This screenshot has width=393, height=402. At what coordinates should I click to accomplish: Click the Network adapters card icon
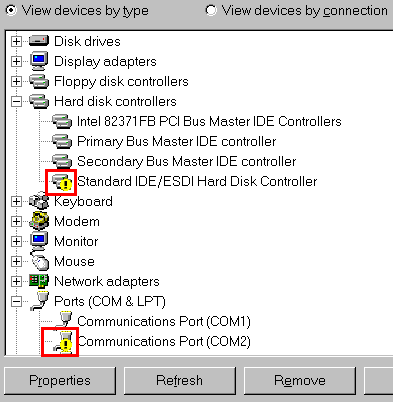point(39,281)
